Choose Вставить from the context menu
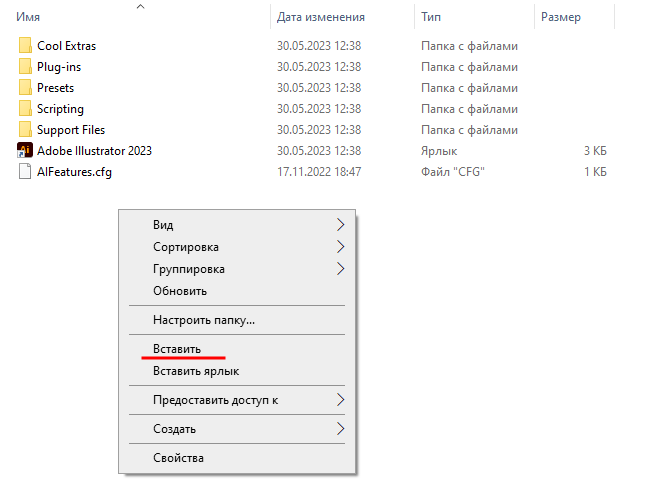 click(177, 349)
